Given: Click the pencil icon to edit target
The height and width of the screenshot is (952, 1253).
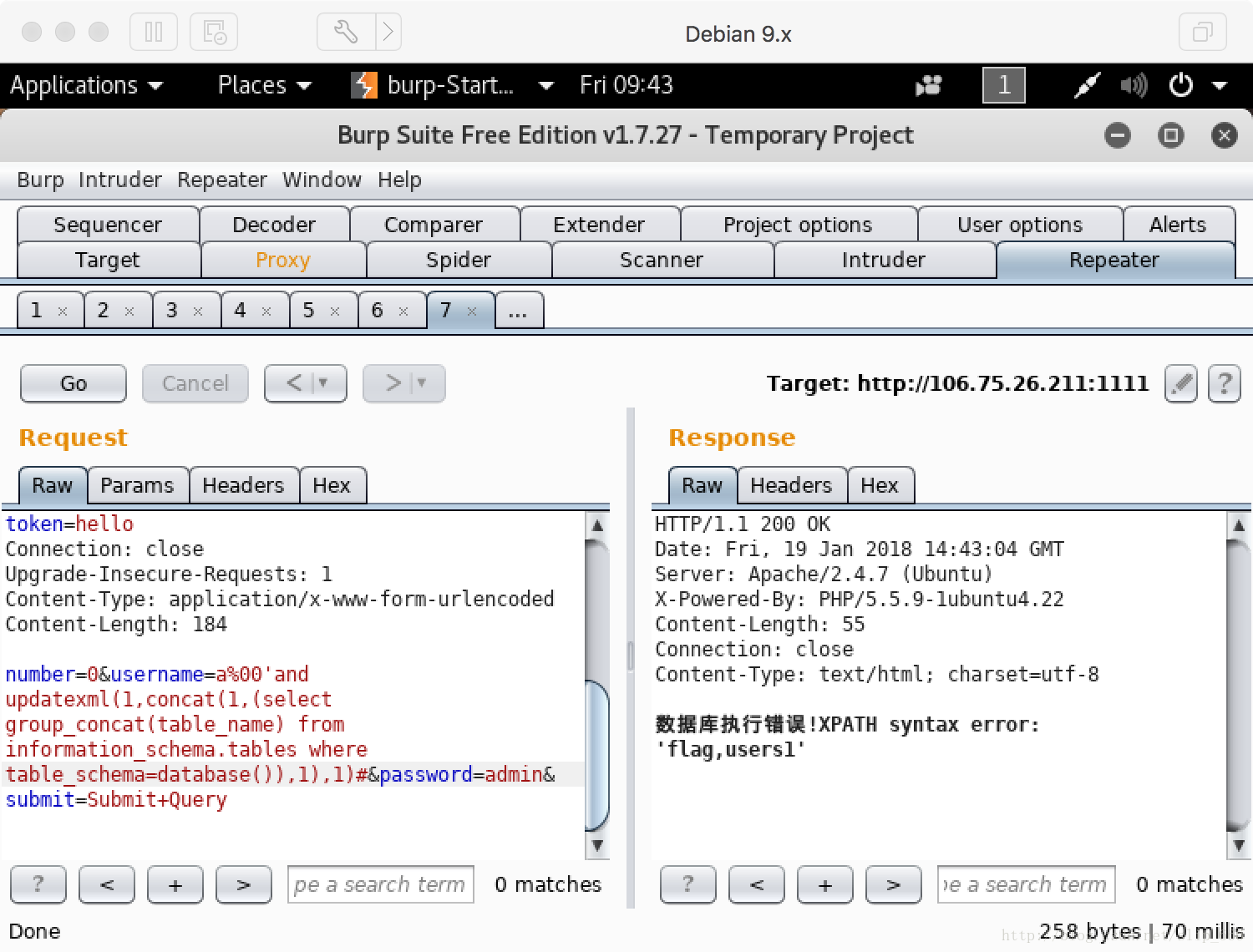Looking at the screenshot, I should tap(1181, 384).
